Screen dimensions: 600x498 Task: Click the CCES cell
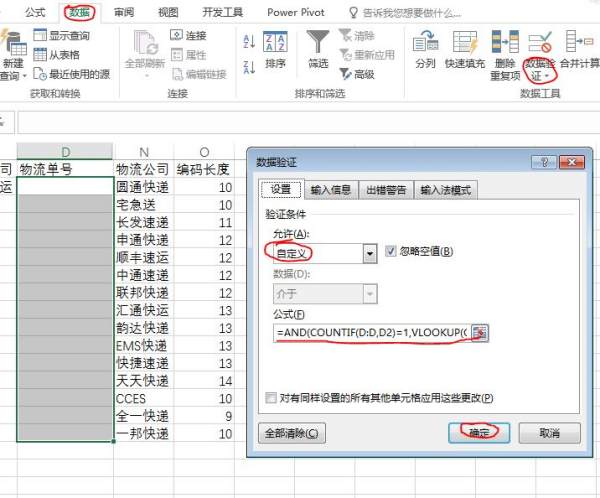tap(144, 398)
